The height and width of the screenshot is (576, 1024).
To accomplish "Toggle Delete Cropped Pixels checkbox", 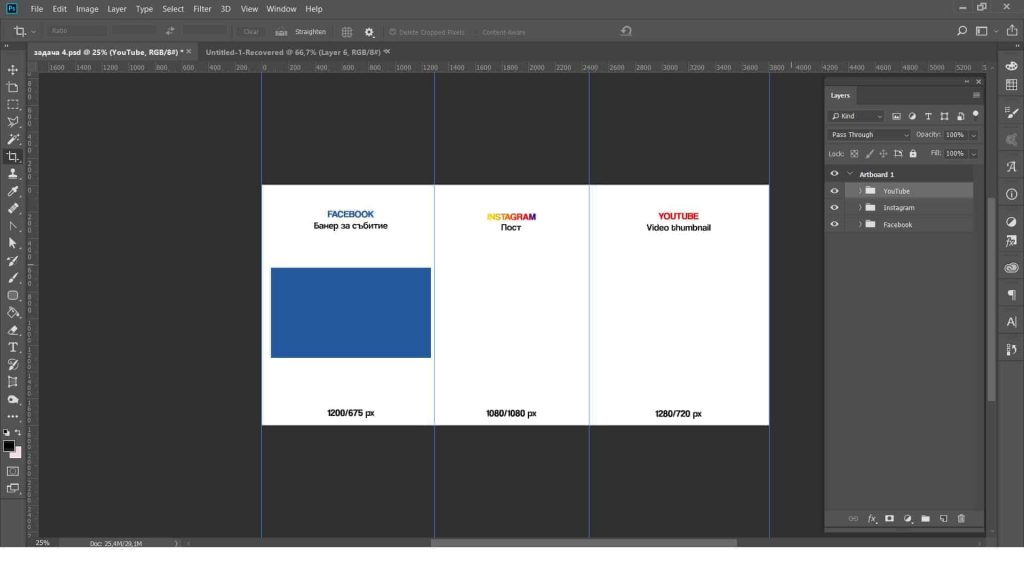I will pyautogui.click(x=392, y=32).
